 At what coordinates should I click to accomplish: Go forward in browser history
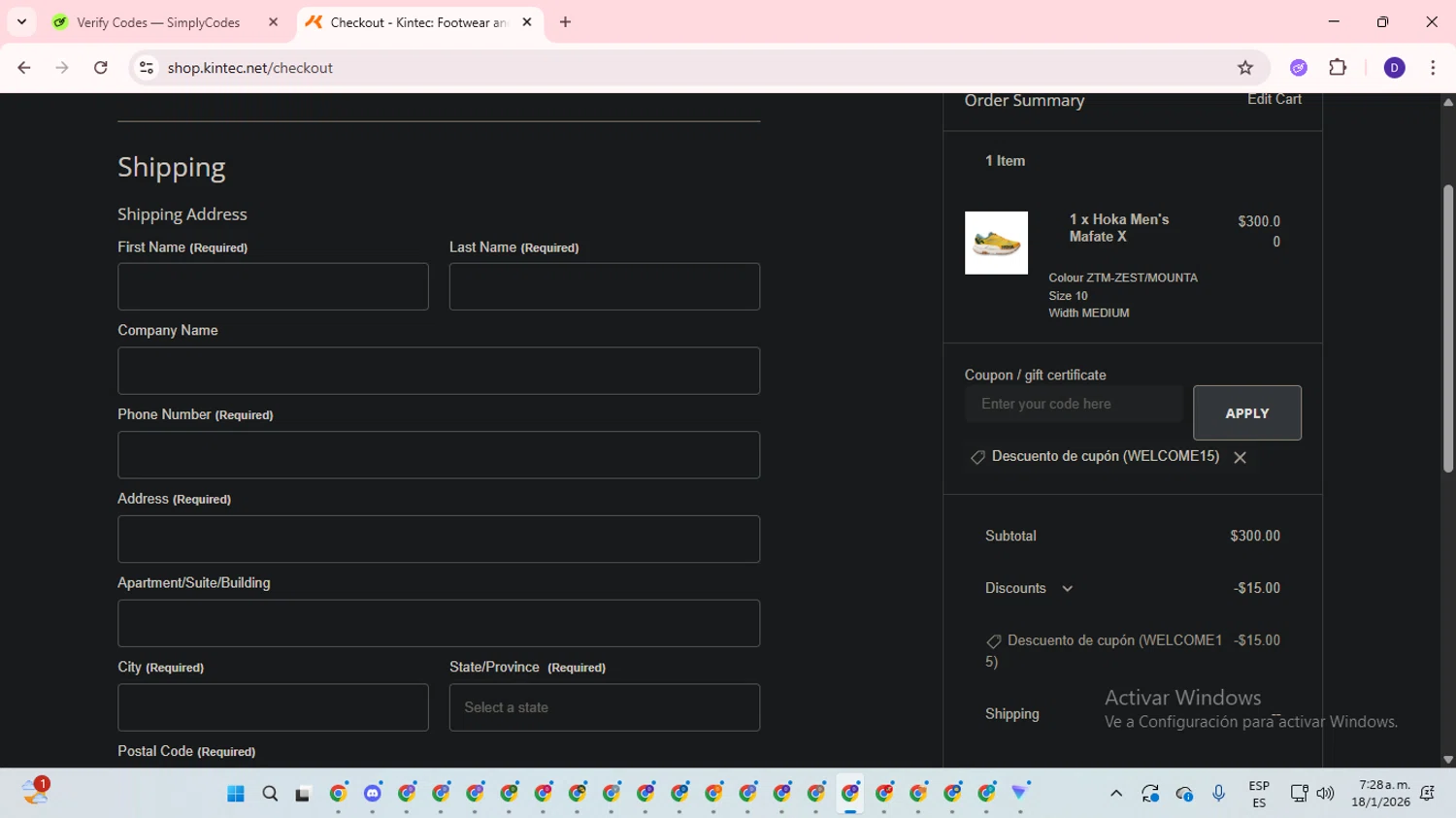(x=62, y=68)
